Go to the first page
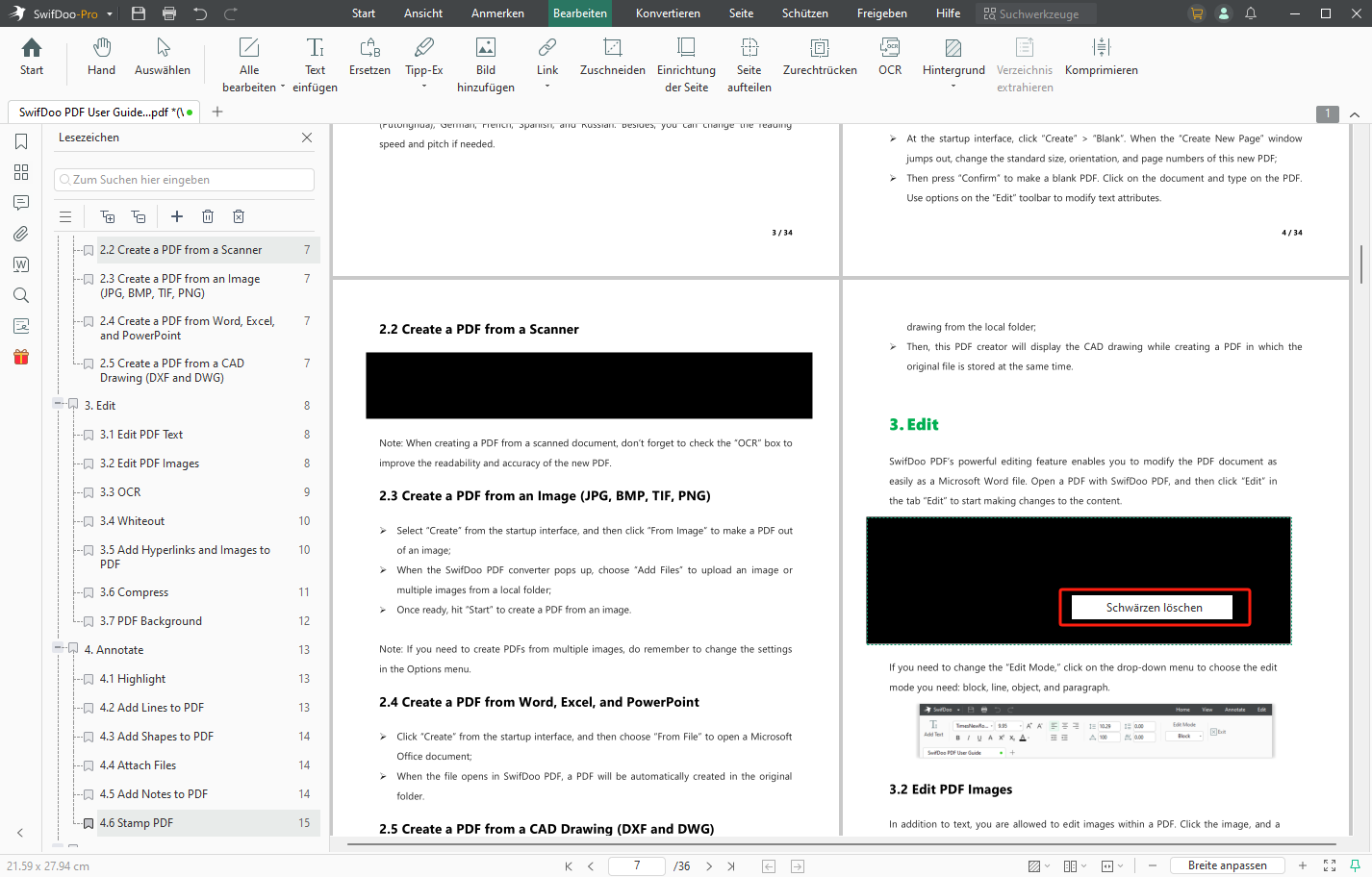1372x877 pixels. tap(569, 866)
